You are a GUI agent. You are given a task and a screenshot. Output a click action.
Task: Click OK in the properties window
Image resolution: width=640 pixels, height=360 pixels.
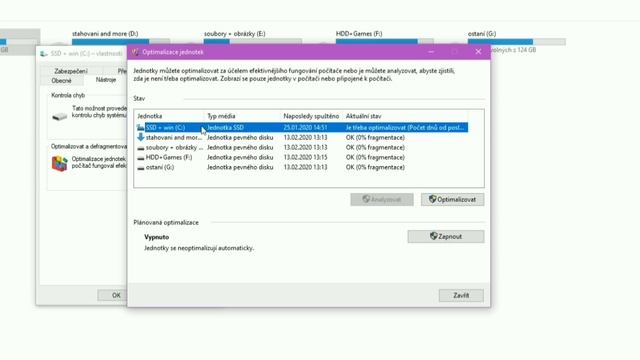[116, 295]
